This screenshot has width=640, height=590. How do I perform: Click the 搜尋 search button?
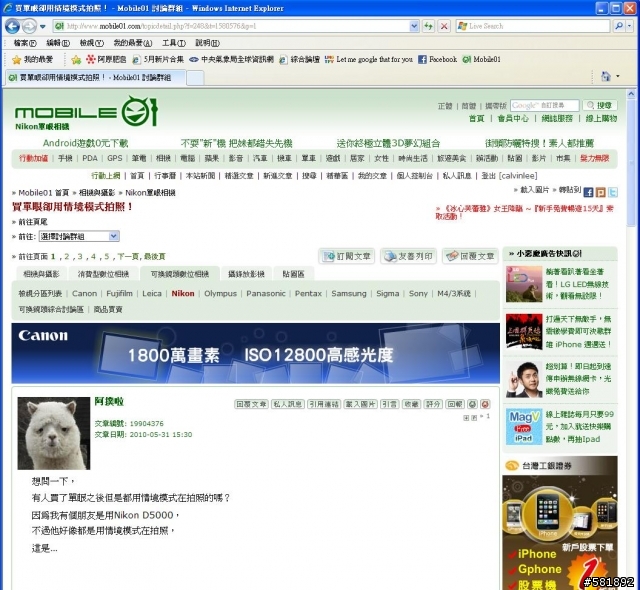[x=600, y=105]
